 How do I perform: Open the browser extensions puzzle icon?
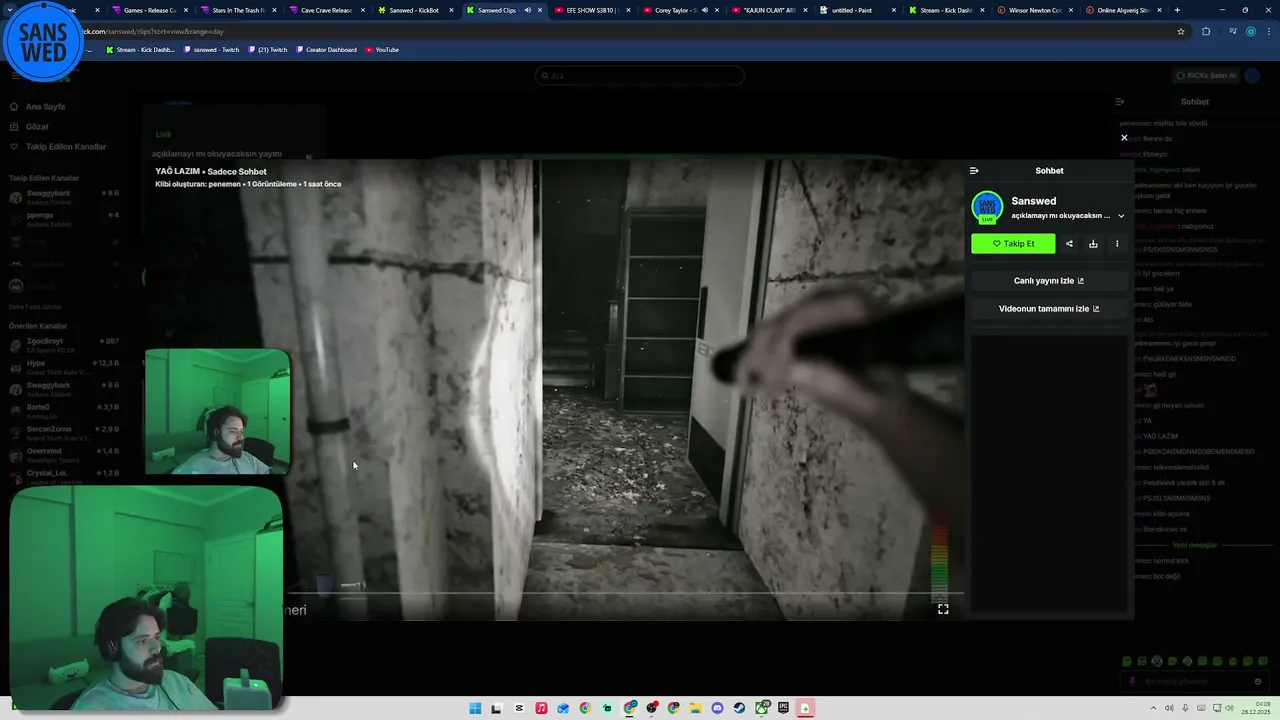pyautogui.click(x=1206, y=31)
